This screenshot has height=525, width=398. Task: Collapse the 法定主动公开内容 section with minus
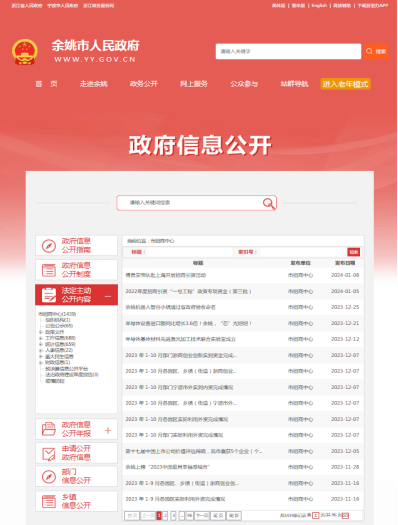tap(108, 296)
